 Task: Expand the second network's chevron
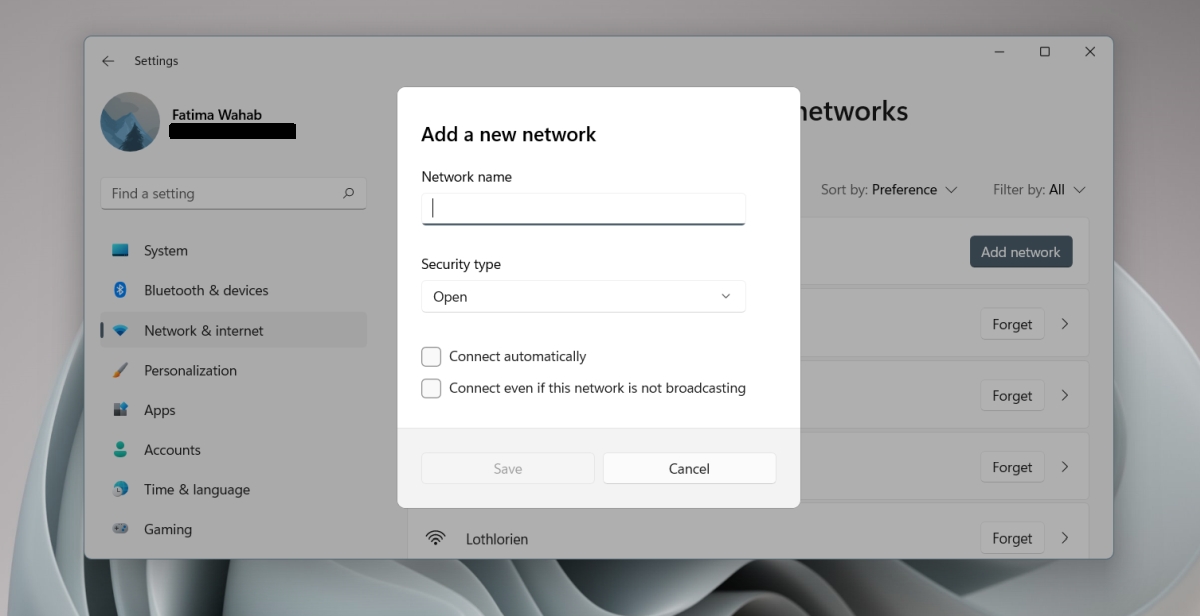[1065, 395]
